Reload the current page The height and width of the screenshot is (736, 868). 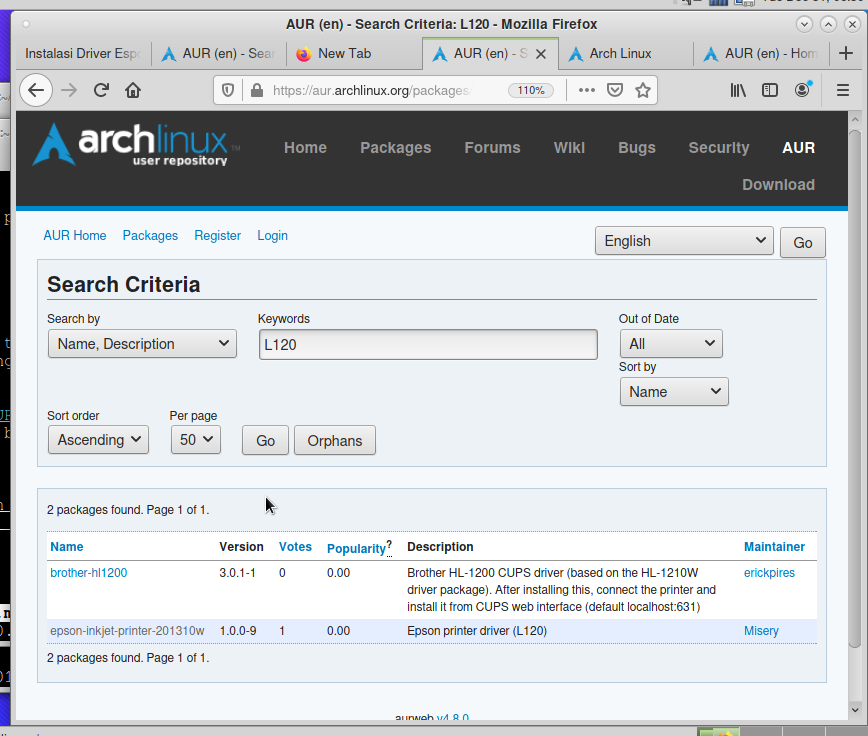[101, 90]
